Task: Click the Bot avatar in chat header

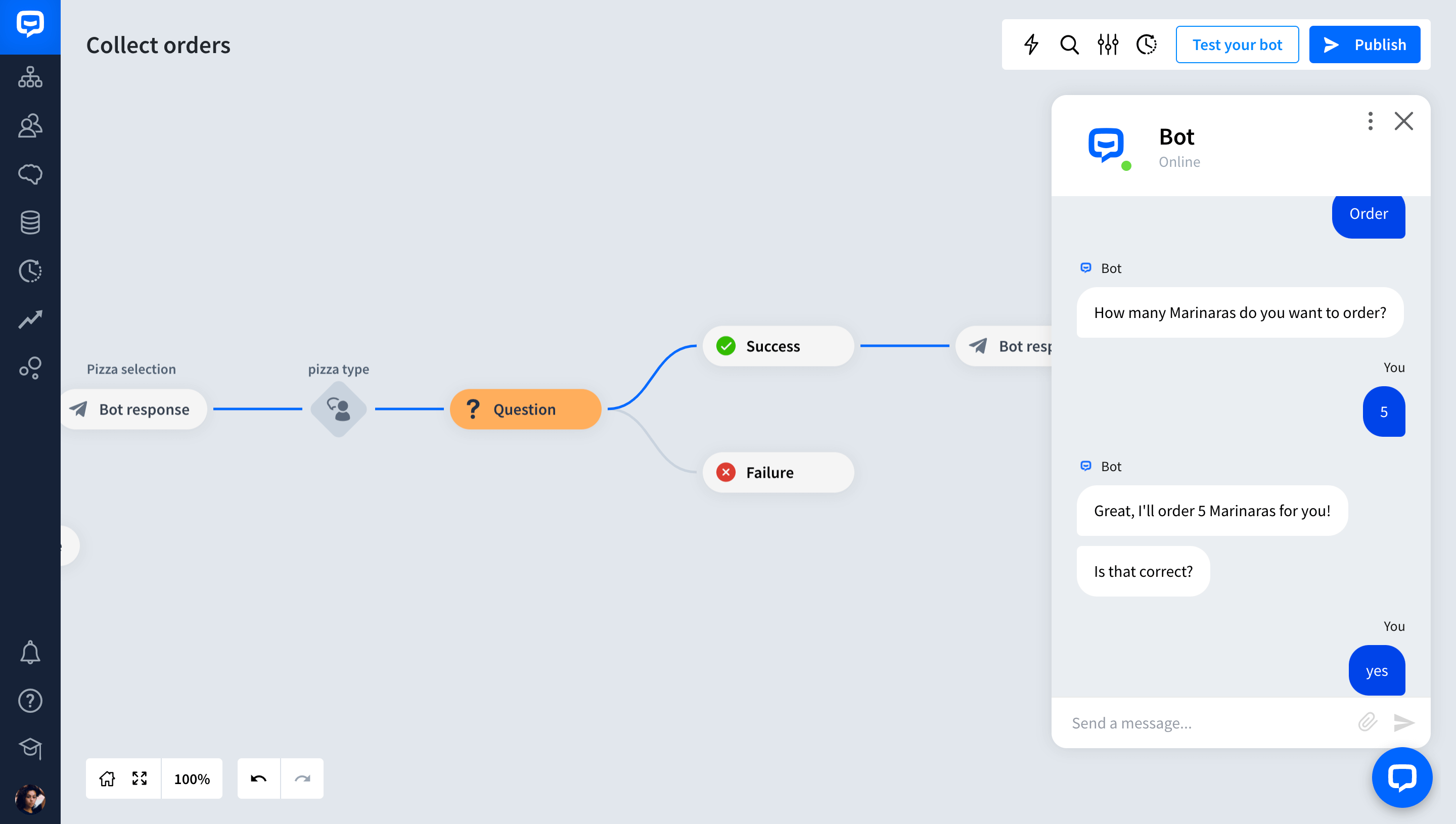Action: coord(1106,146)
